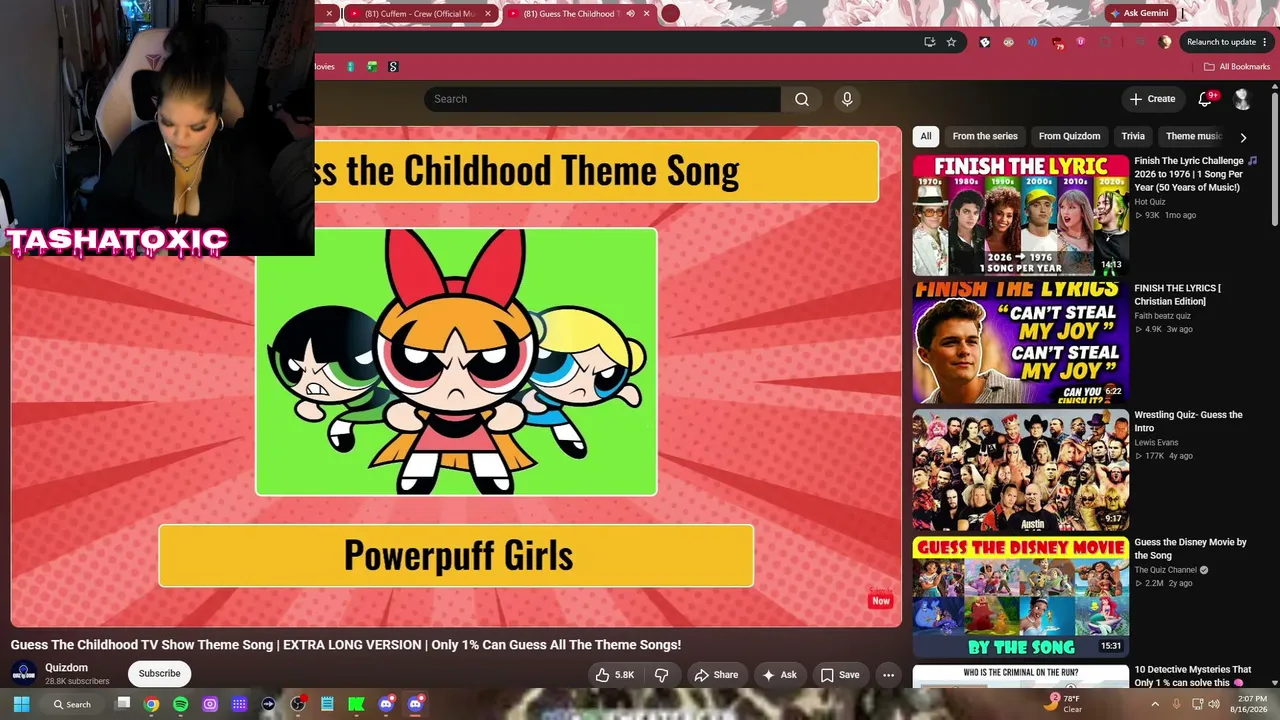Open Wrestling Quiz Guess the Intro thumbnail

(1020, 470)
